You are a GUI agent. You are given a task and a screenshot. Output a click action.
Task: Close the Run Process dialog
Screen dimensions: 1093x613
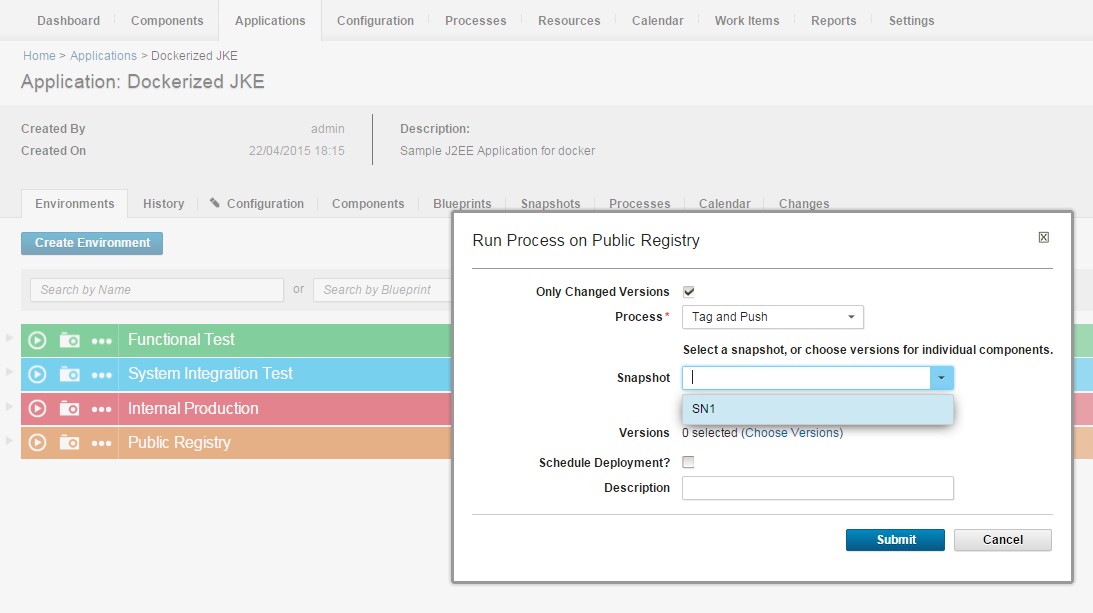[x=1044, y=237]
